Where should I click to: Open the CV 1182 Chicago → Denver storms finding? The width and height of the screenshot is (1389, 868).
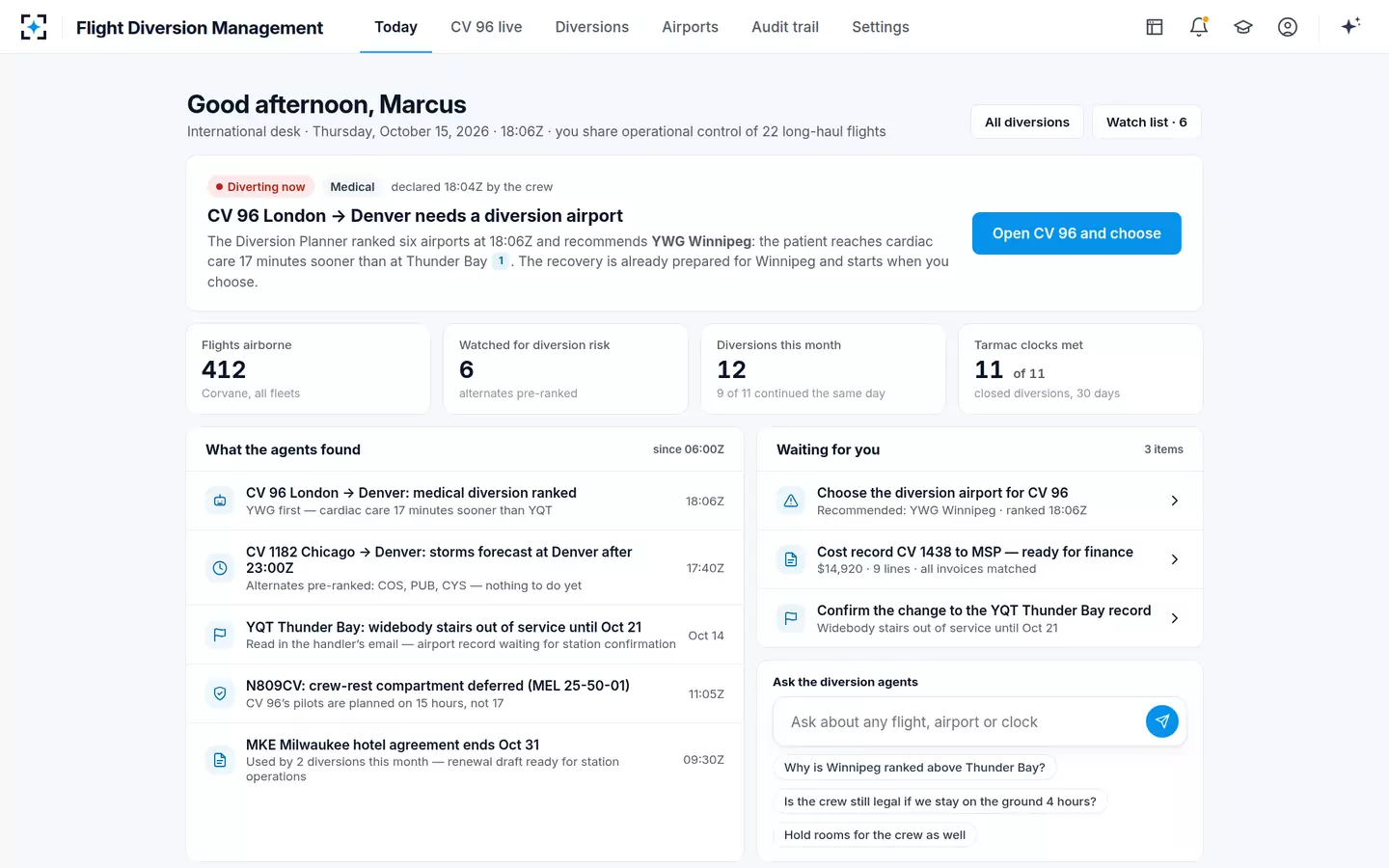pos(465,568)
